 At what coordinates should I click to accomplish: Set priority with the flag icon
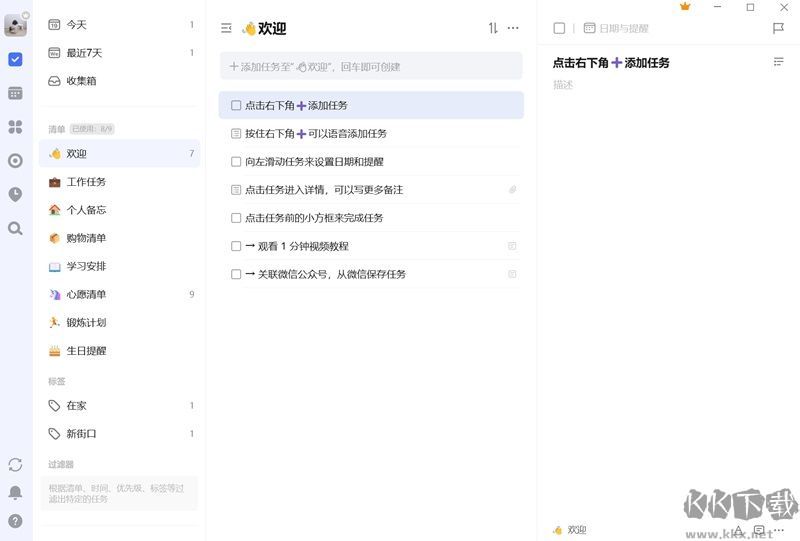coord(778,29)
